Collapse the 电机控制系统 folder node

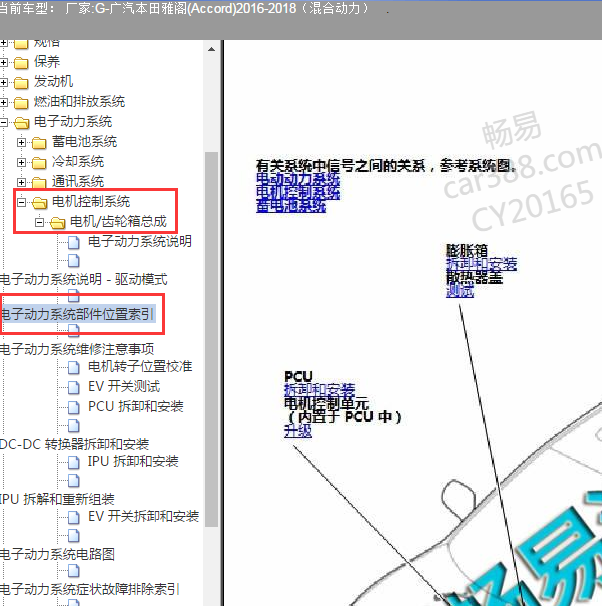click(x=21, y=202)
